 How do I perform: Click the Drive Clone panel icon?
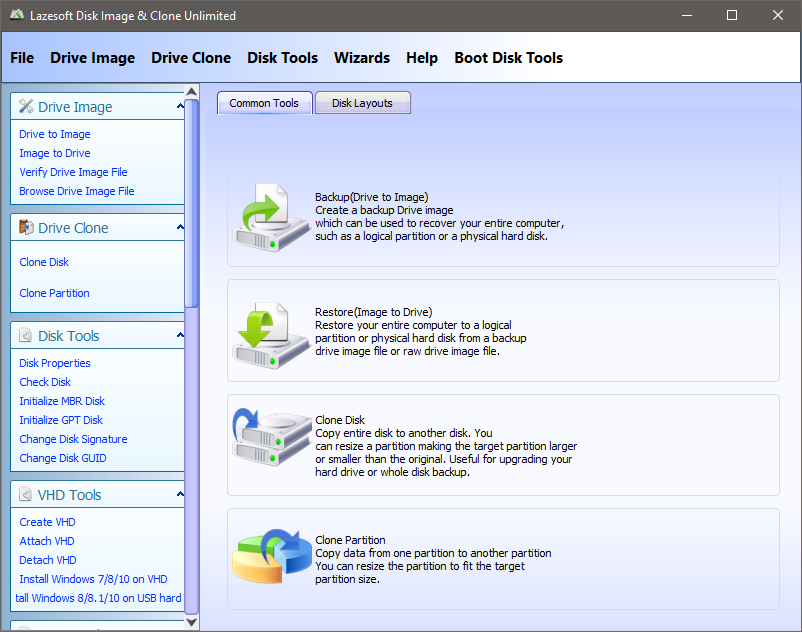click(x=26, y=227)
